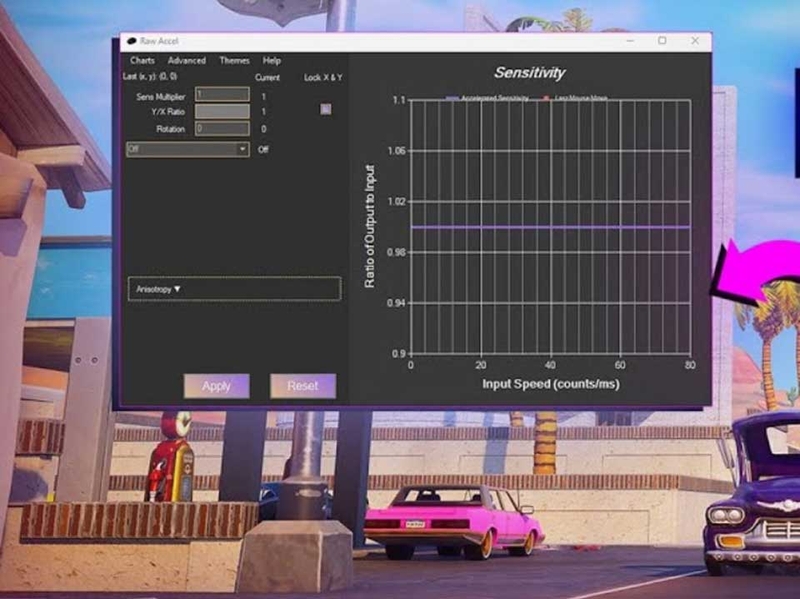The height and width of the screenshot is (599, 800).
Task: Open the Advanced menu
Action: (x=187, y=61)
